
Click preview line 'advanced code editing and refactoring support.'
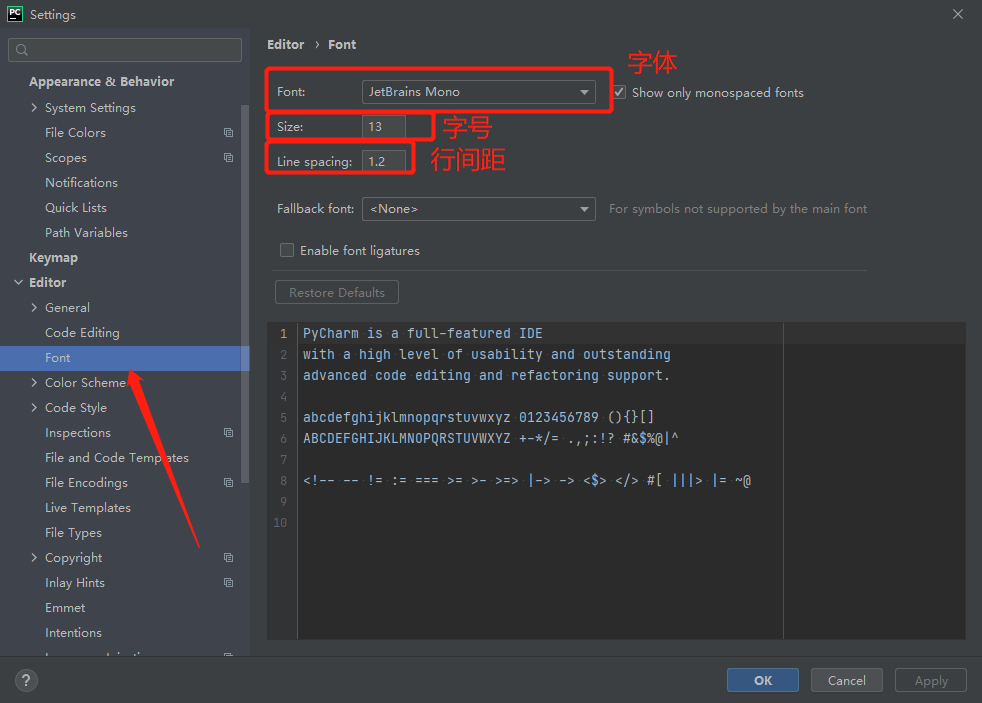pos(487,376)
